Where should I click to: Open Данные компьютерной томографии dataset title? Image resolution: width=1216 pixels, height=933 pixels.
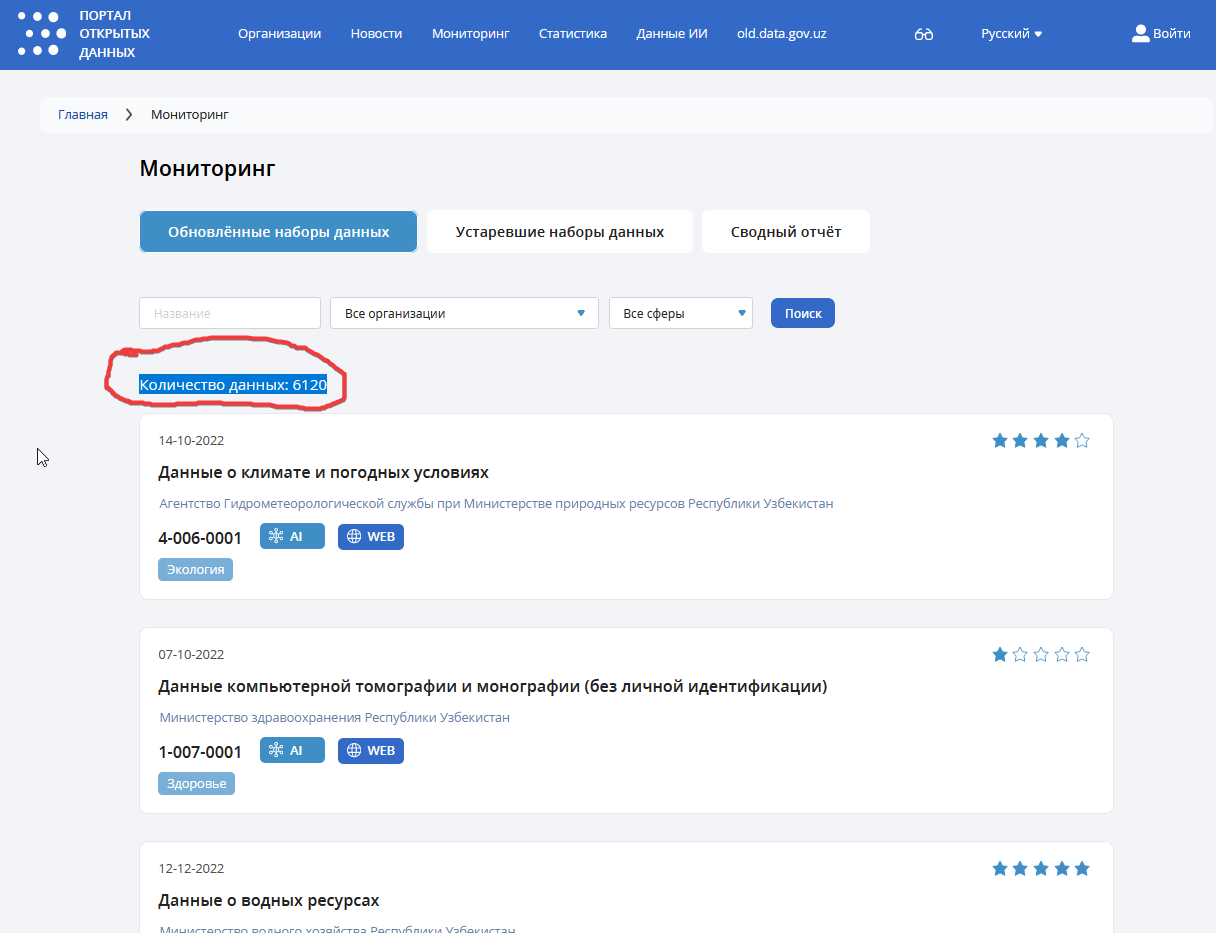pyautogui.click(x=492, y=686)
